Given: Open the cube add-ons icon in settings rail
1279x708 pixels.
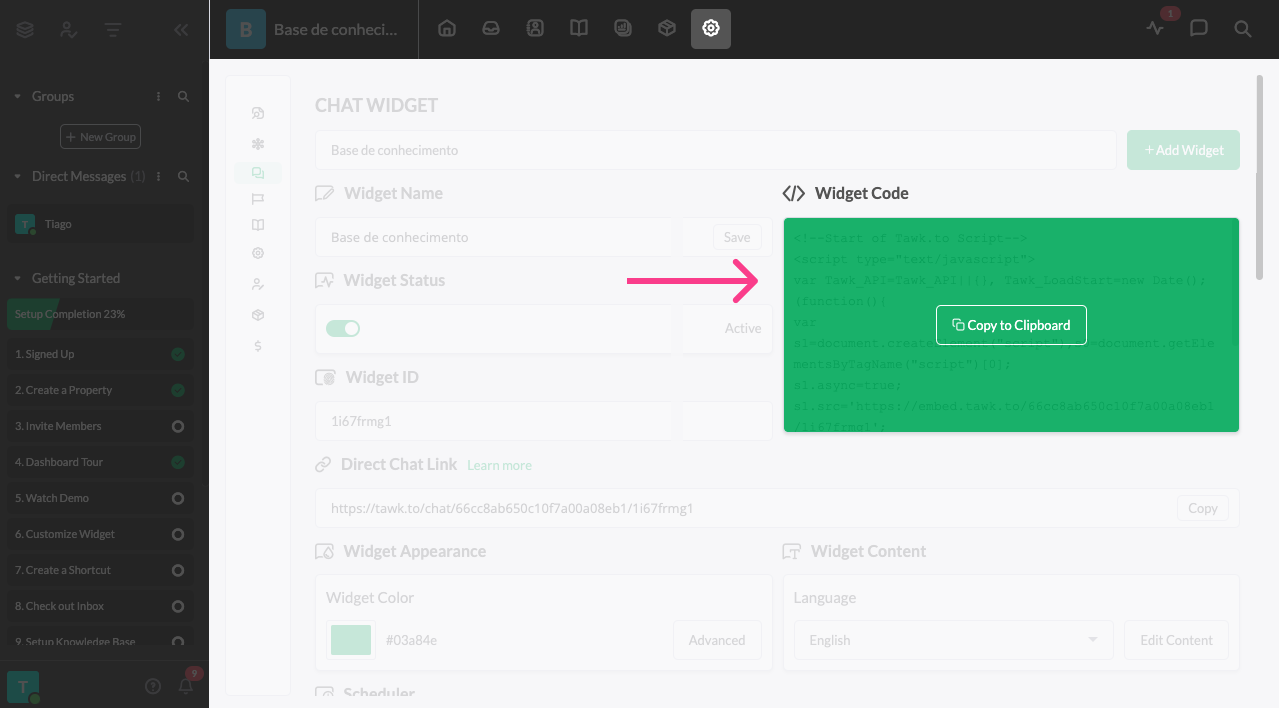Looking at the screenshot, I should (258, 315).
